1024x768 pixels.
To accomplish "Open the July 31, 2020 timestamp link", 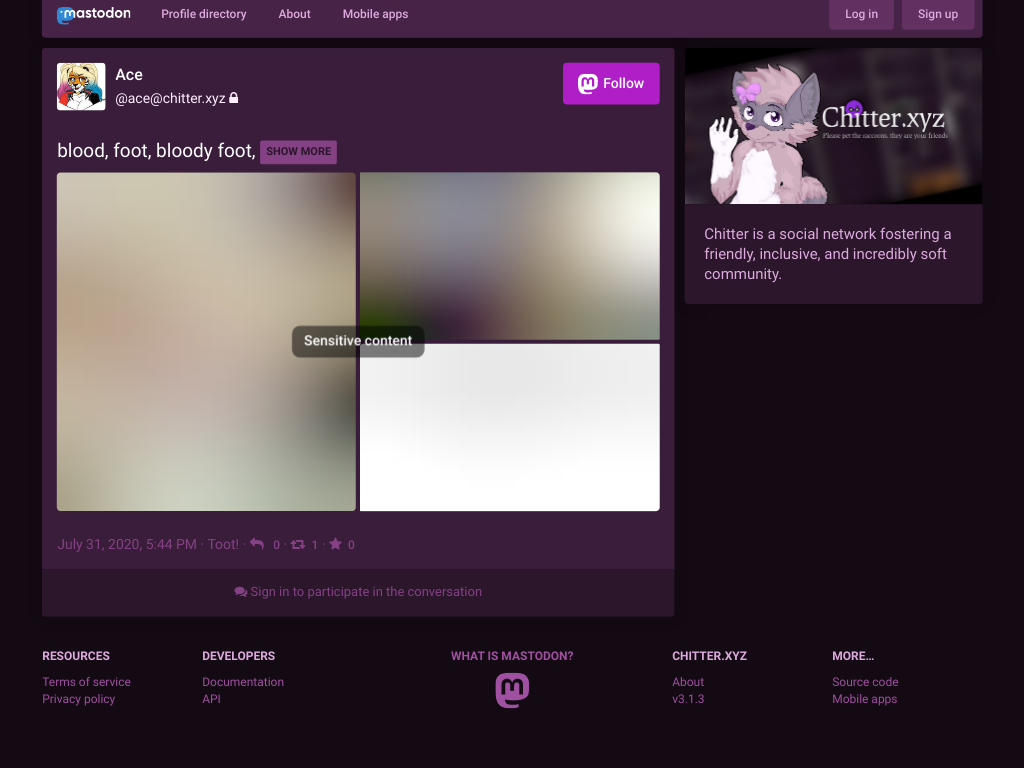I will point(127,544).
